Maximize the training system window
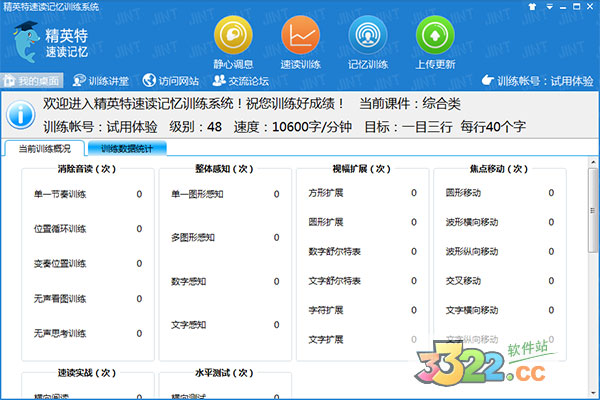 point(577,7)
